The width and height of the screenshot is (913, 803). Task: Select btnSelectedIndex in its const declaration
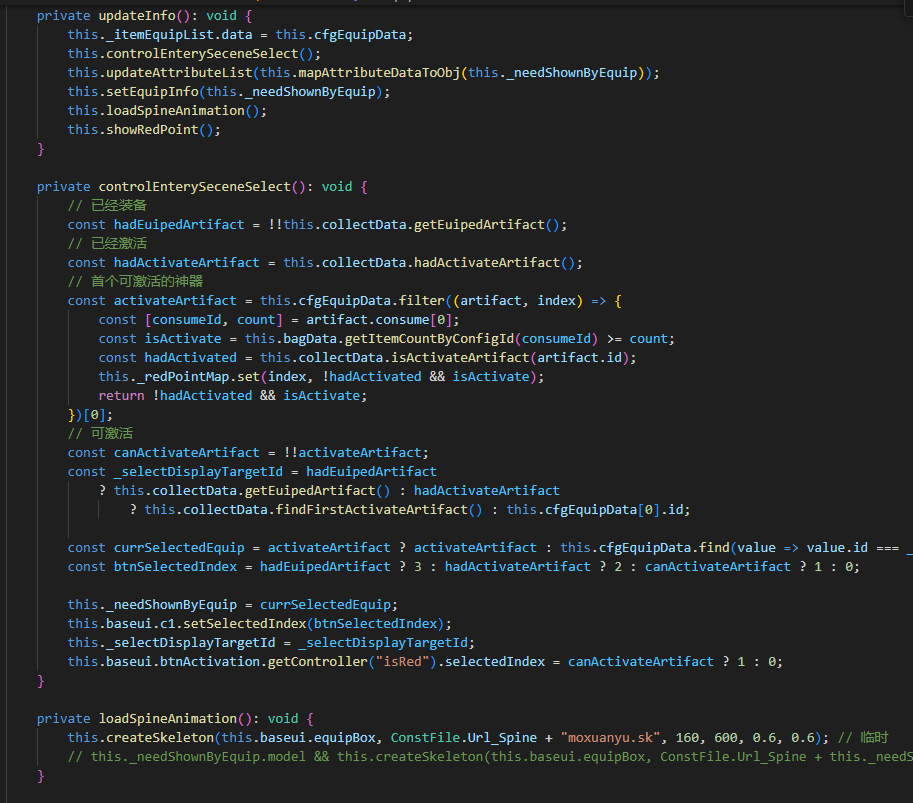pyautogui.click(x=175, y=567)
